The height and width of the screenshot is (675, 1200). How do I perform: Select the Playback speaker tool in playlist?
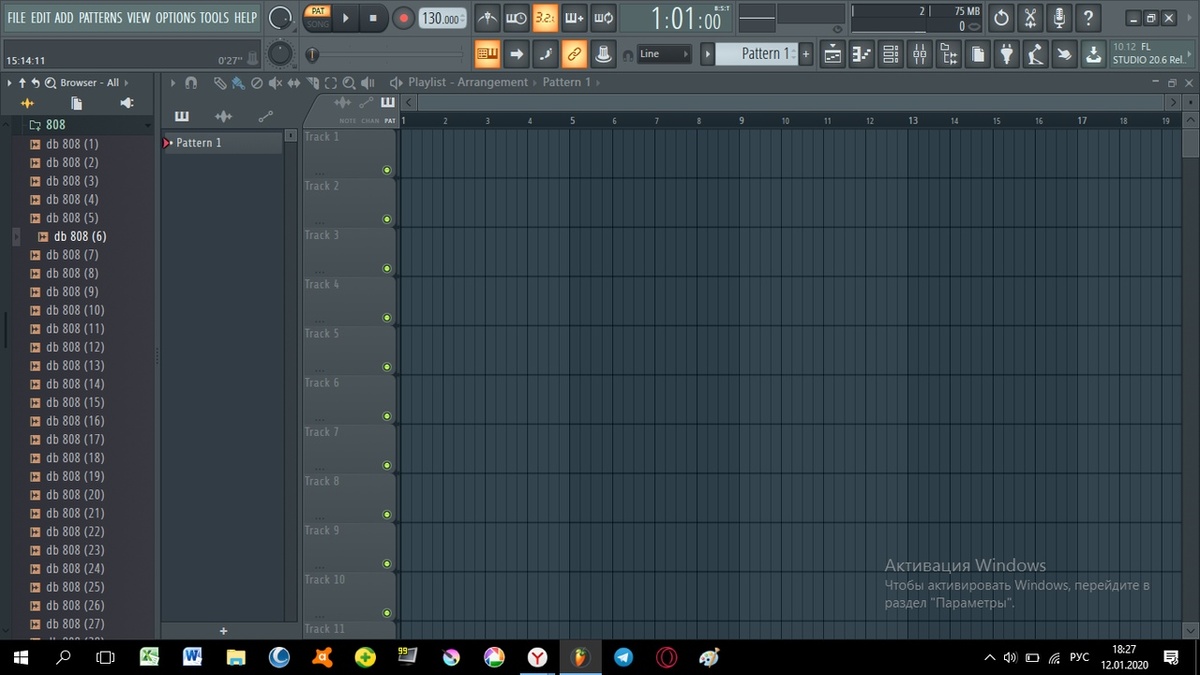368,83
